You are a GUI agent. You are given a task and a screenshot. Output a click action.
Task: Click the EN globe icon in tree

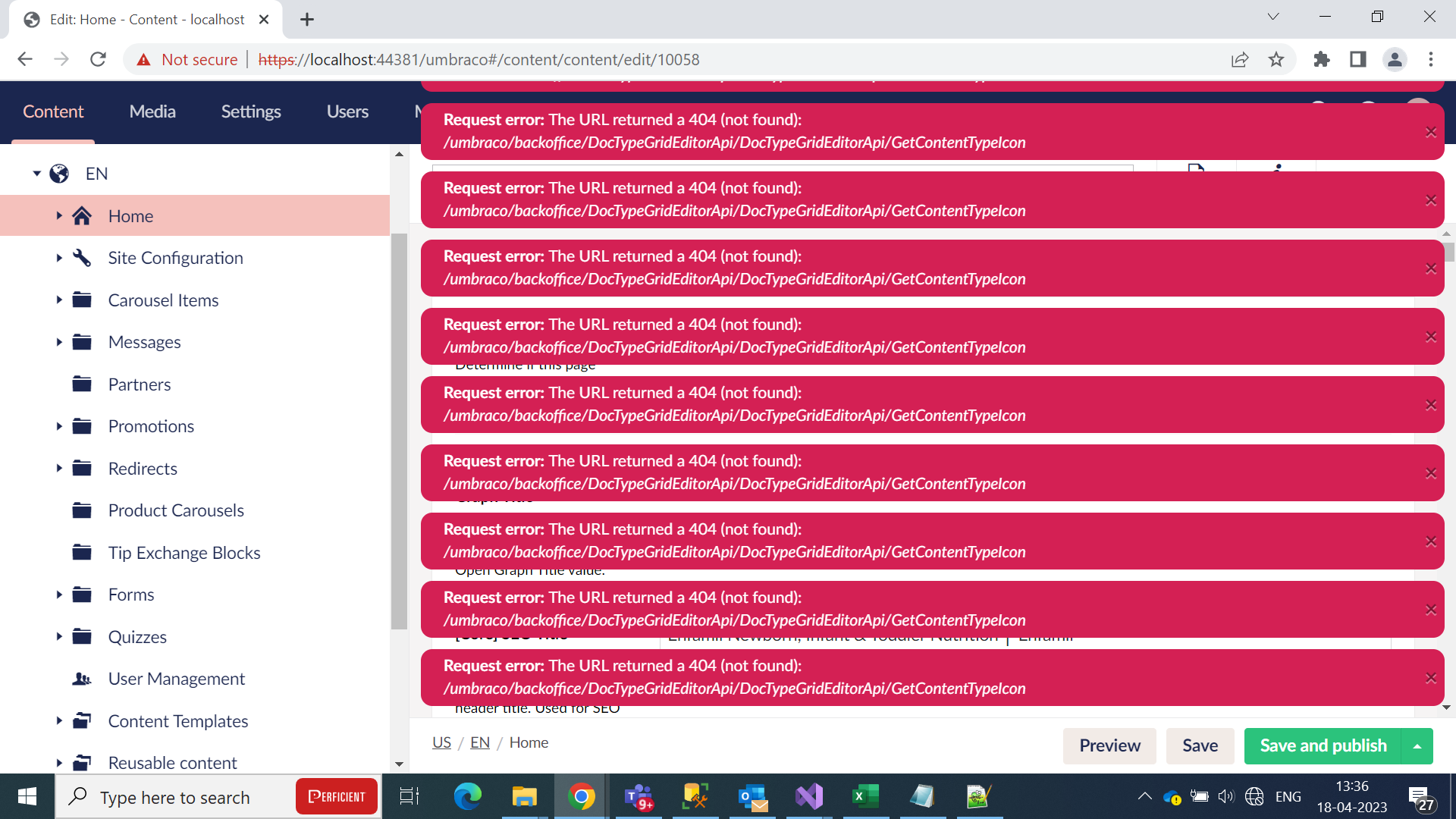pyautogui.click(x=59, y=174)
